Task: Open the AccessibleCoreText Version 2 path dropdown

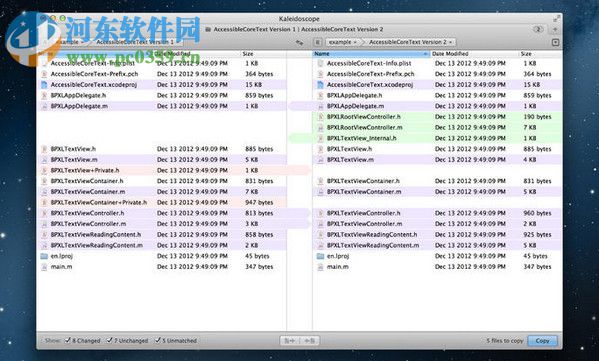Action: 411,42
